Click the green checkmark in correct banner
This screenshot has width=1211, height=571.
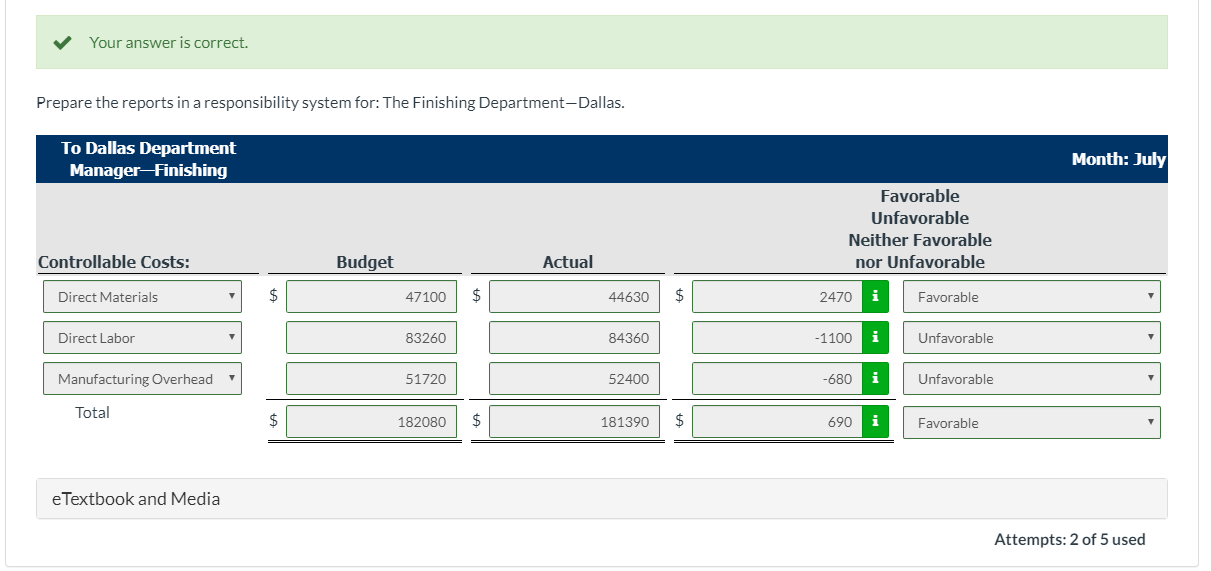[63, 42]
